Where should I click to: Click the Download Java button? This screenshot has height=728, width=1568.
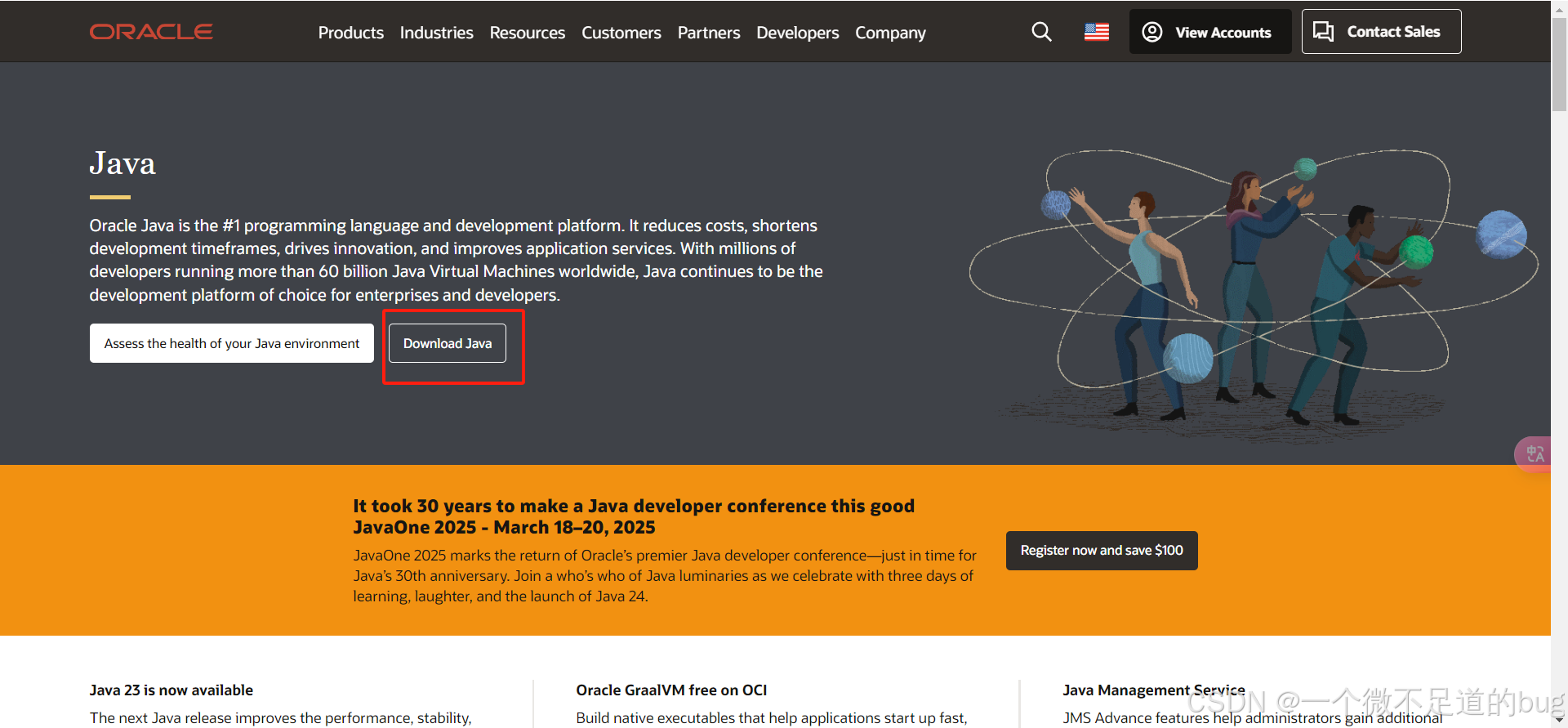pyautogui.click(x=448, y=343)
